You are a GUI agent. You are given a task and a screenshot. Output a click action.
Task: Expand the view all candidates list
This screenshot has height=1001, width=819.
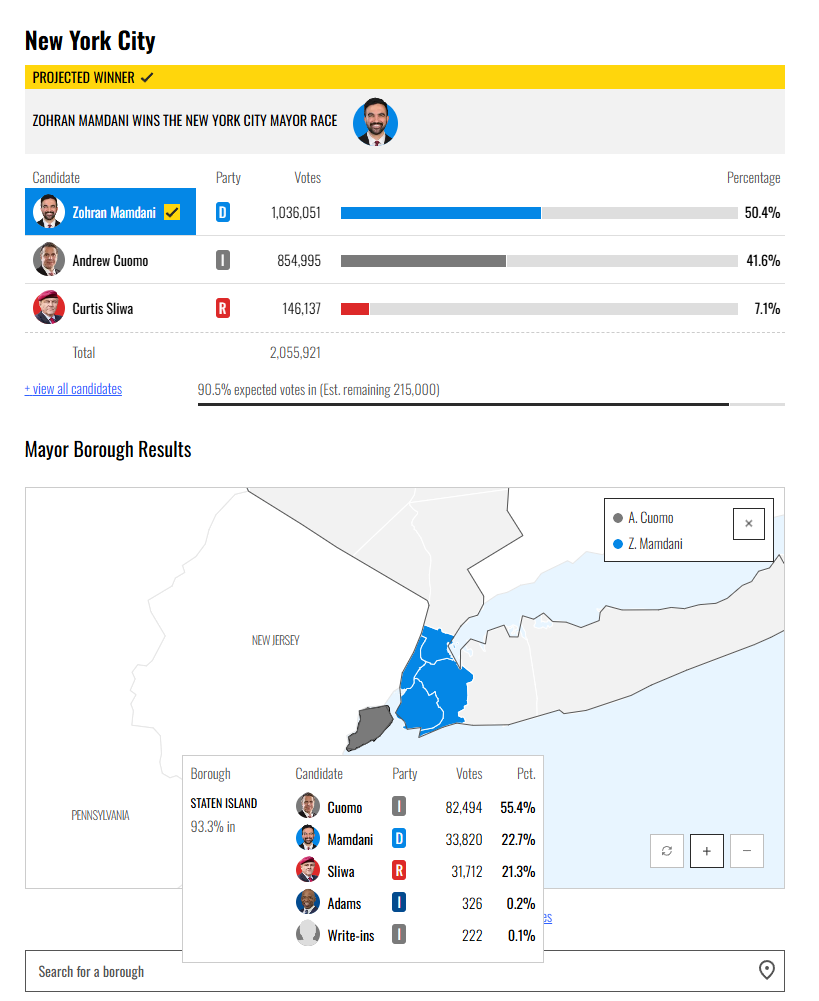[73, 389]
